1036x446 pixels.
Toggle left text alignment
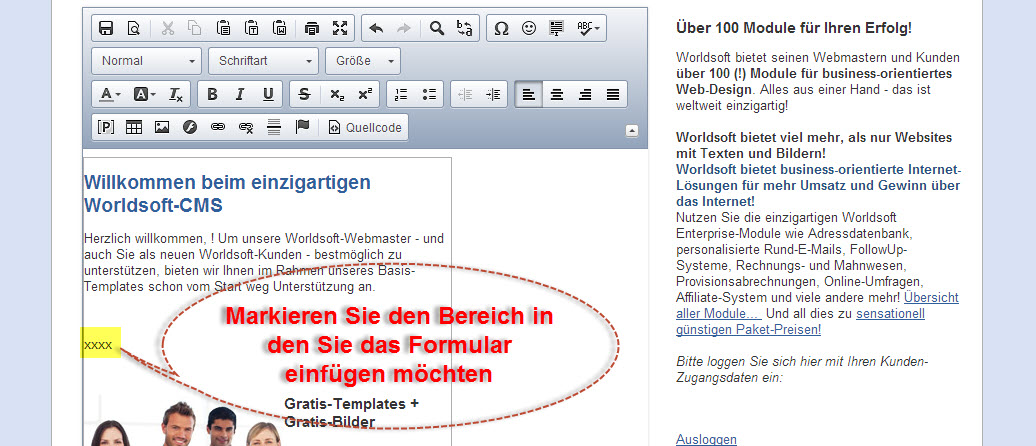529,94
